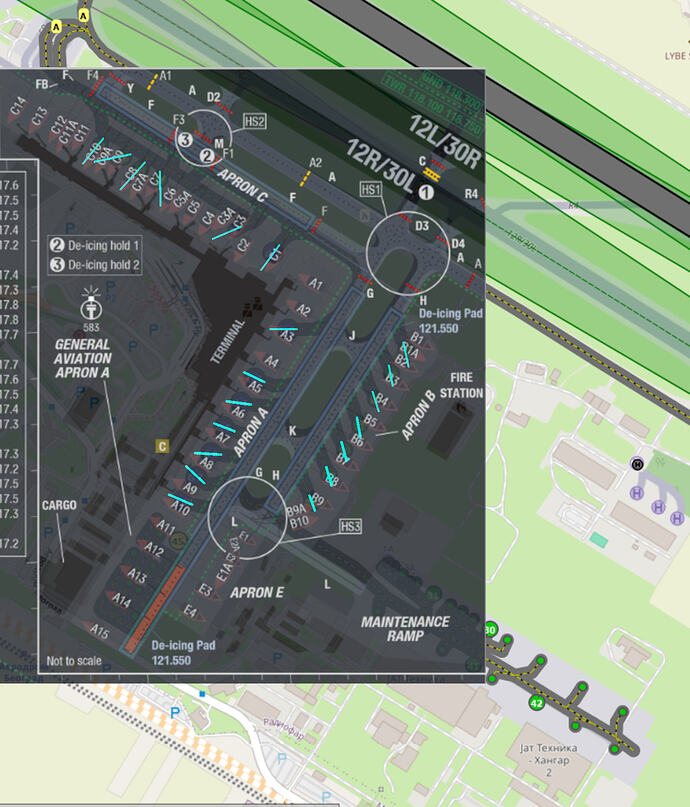690x807 pixels.
Task: Click the yellow A marker on the left taxiway curve
Action: click(x=56, y=26)
